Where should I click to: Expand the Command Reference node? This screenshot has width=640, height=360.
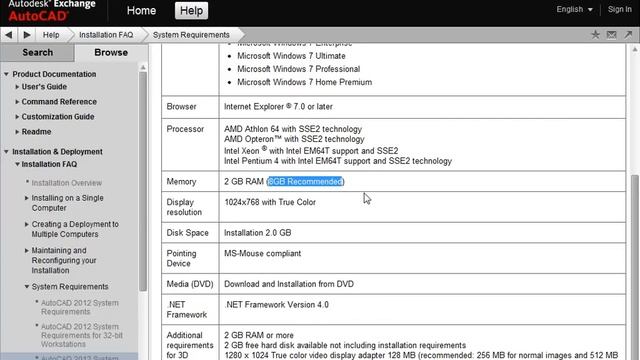coord(17,102)
